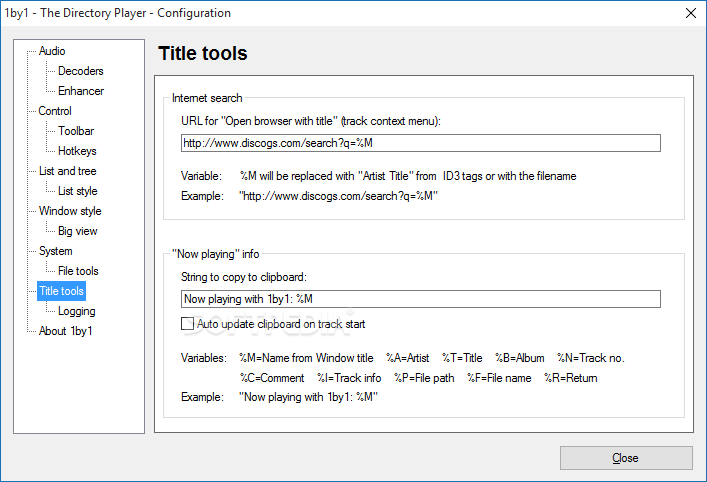Screen dimensions: 707x482
Task: Select Window style in the tree
Action: point(70,211)
